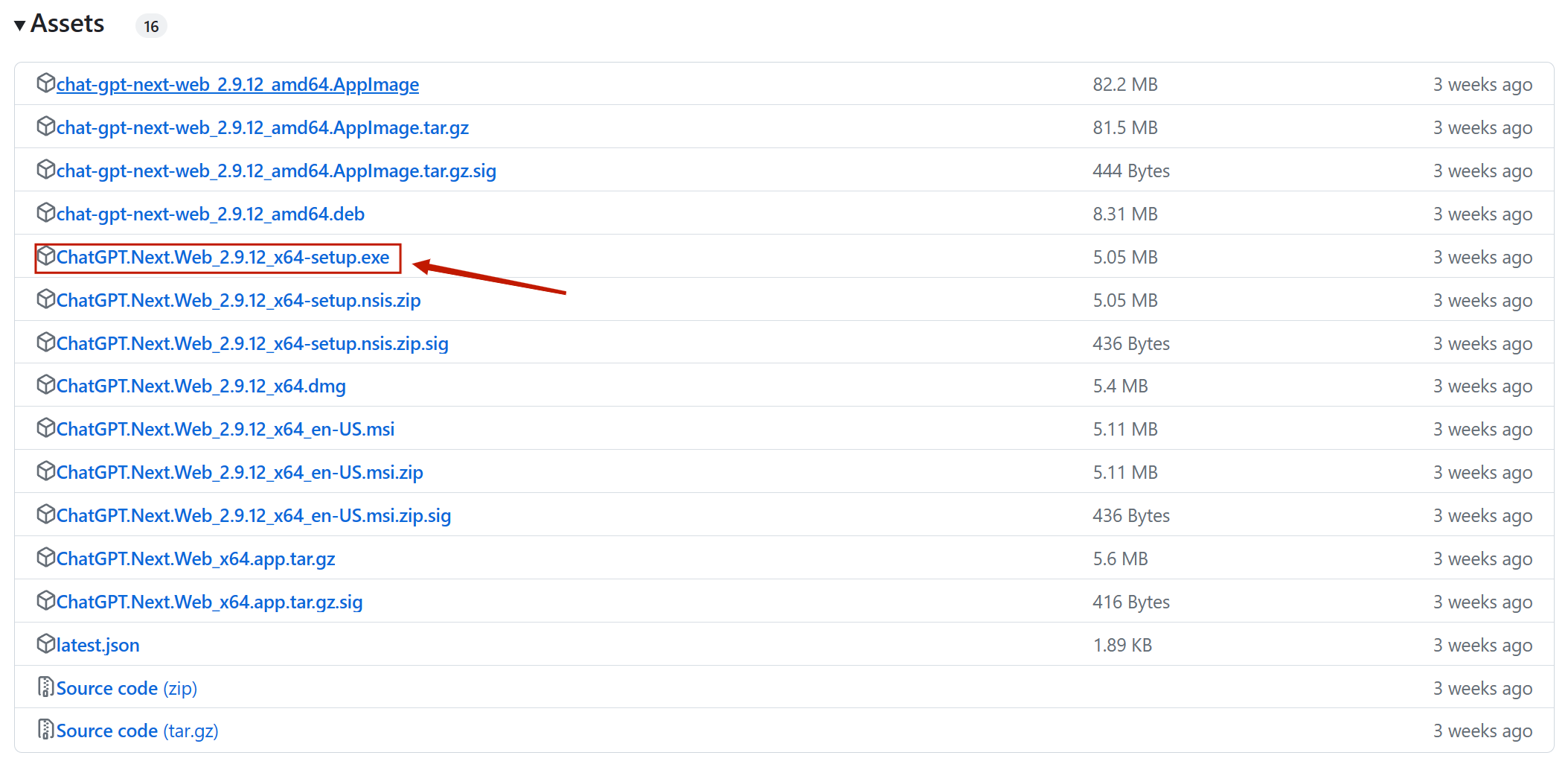Download ChatGPT.Next.Web_x64.app.tar.gz
Image resolution: width=1568 pixels, height=767 pixels.
pyautogui.click(x=196, y=559)
